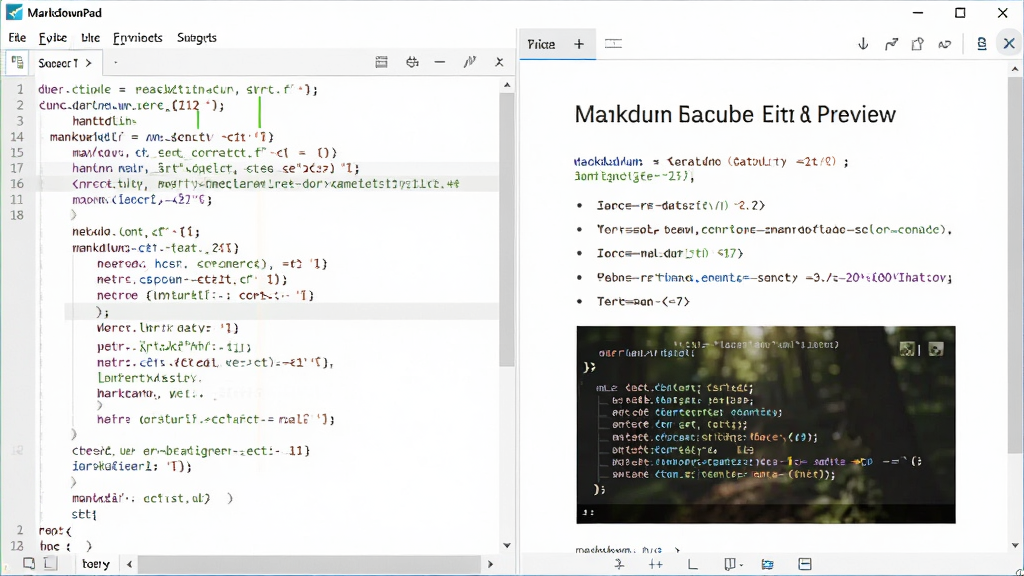
Task: Select the Price tab in preview pane
Action: click(541, 44)
